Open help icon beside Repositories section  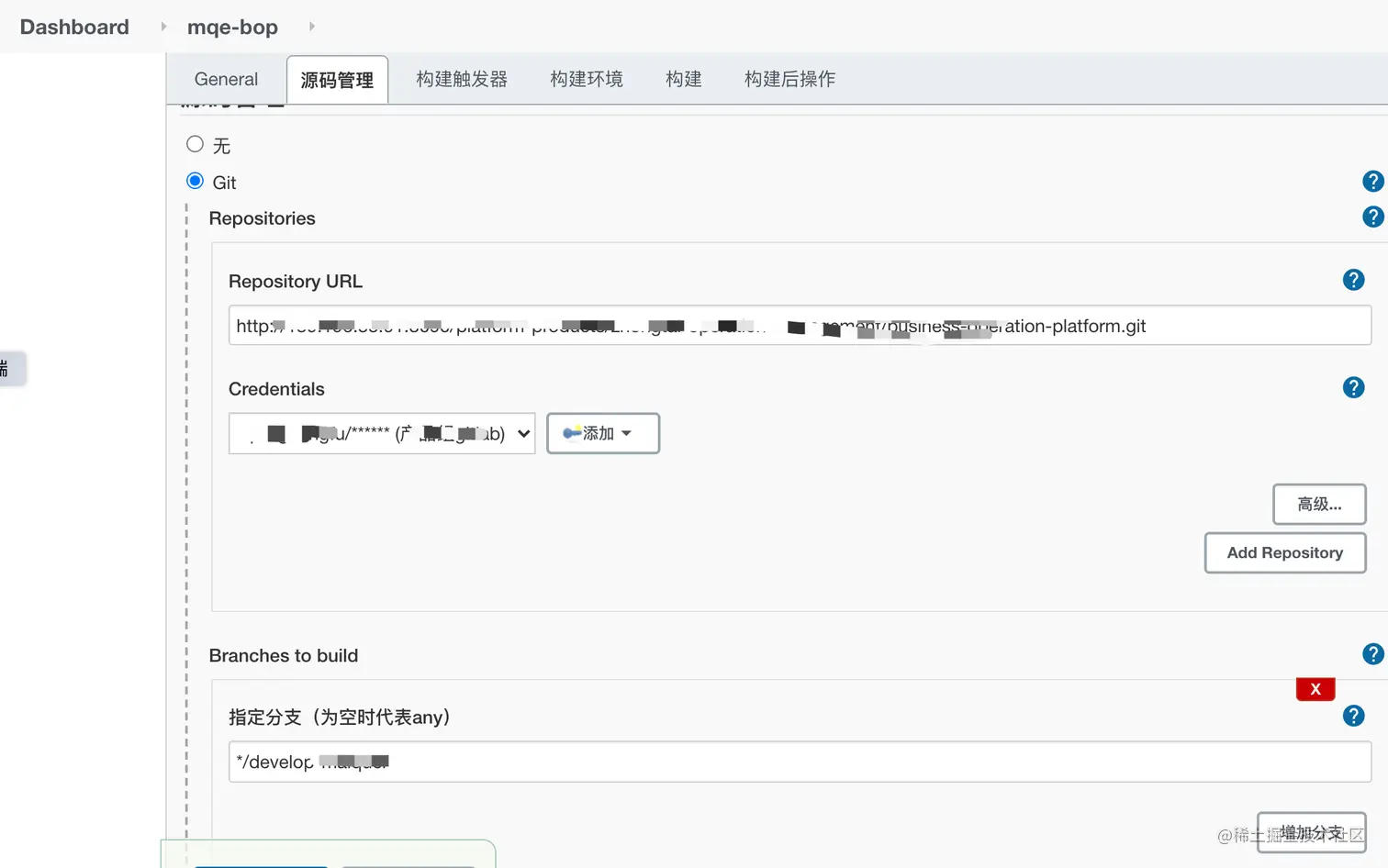[x=1372, y=217]
